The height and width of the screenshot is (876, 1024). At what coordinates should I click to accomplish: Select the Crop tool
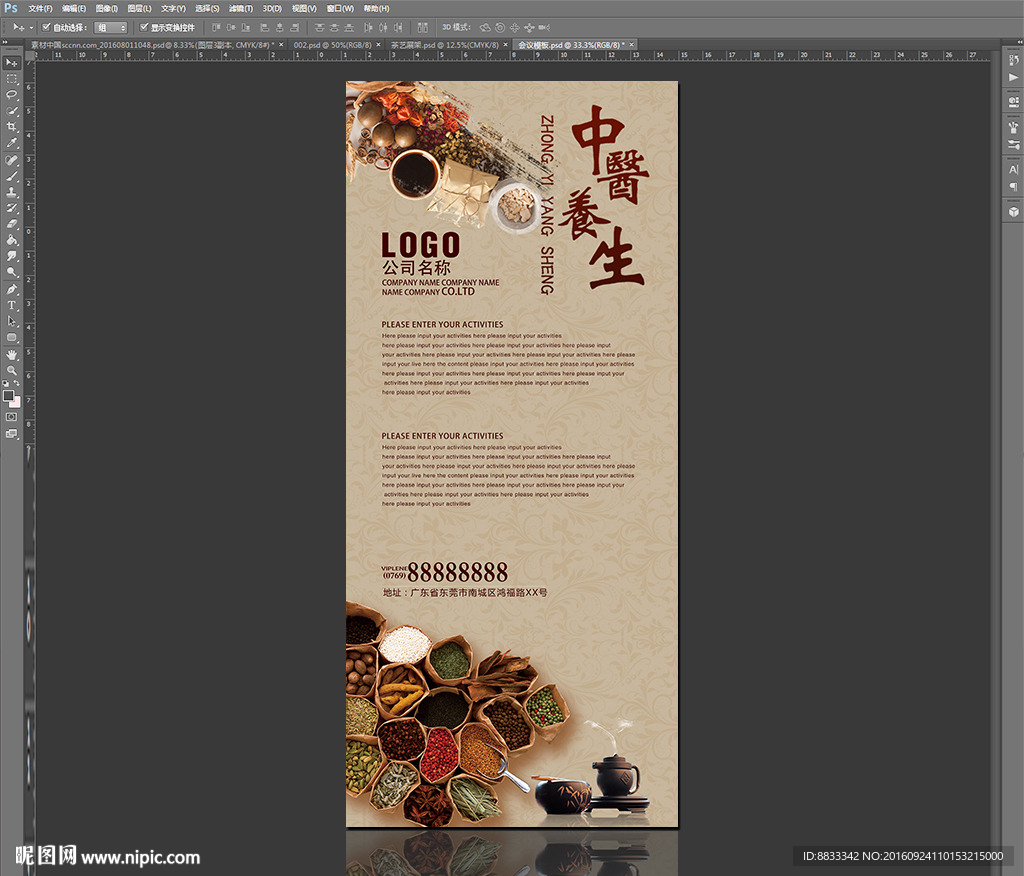point(12,127)
